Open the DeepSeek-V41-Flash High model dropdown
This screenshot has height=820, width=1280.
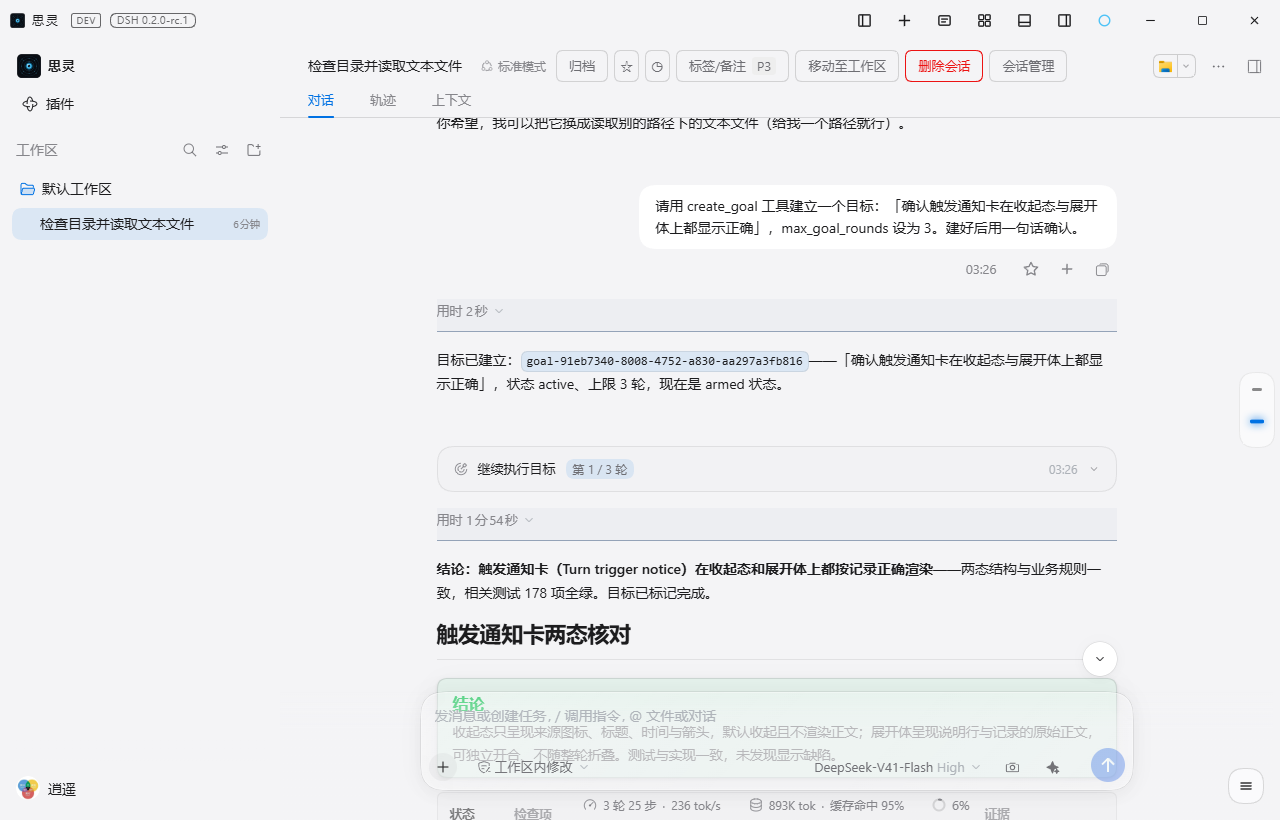897,767
